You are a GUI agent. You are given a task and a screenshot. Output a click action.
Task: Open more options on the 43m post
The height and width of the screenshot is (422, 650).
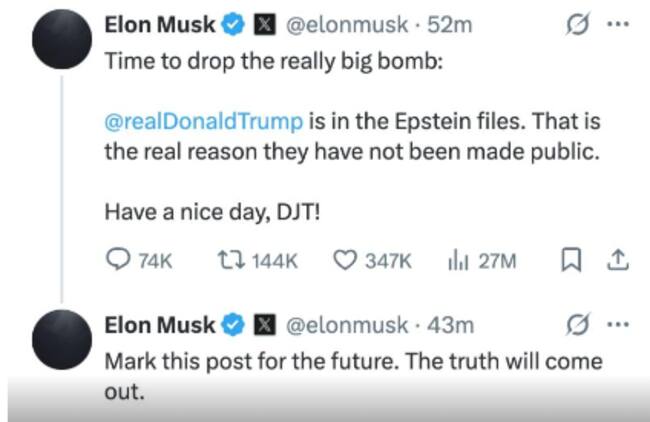click(x=617, y=324)
